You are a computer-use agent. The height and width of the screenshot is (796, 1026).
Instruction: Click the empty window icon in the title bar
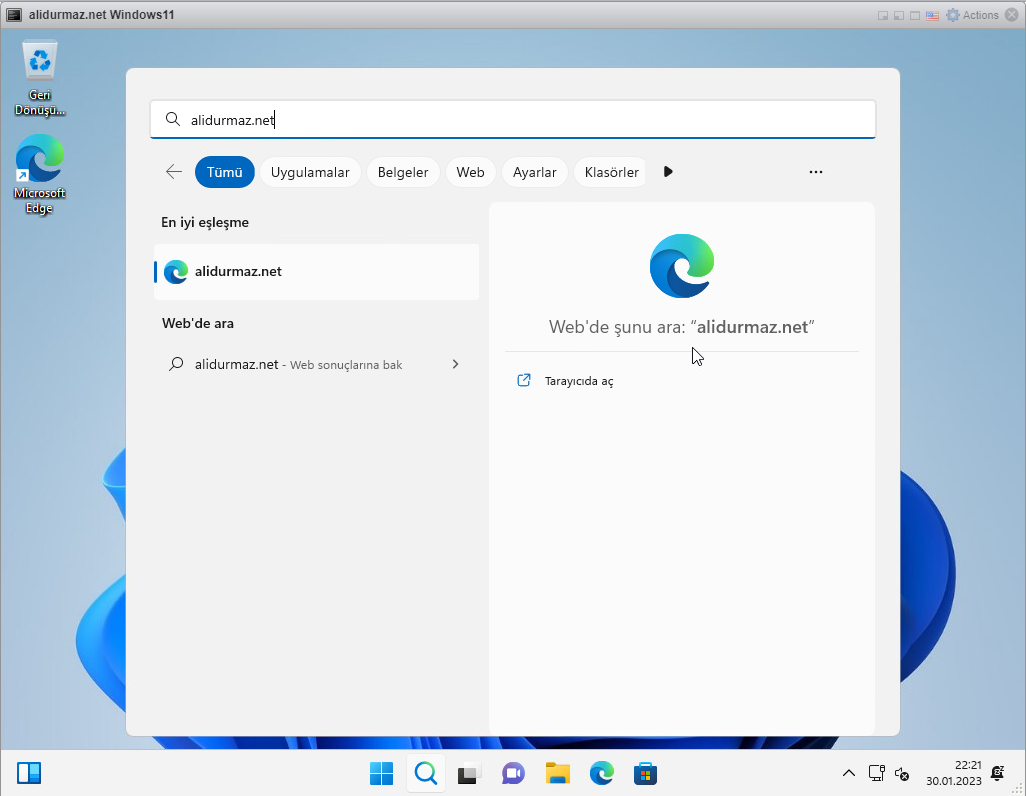coord(915,15)
